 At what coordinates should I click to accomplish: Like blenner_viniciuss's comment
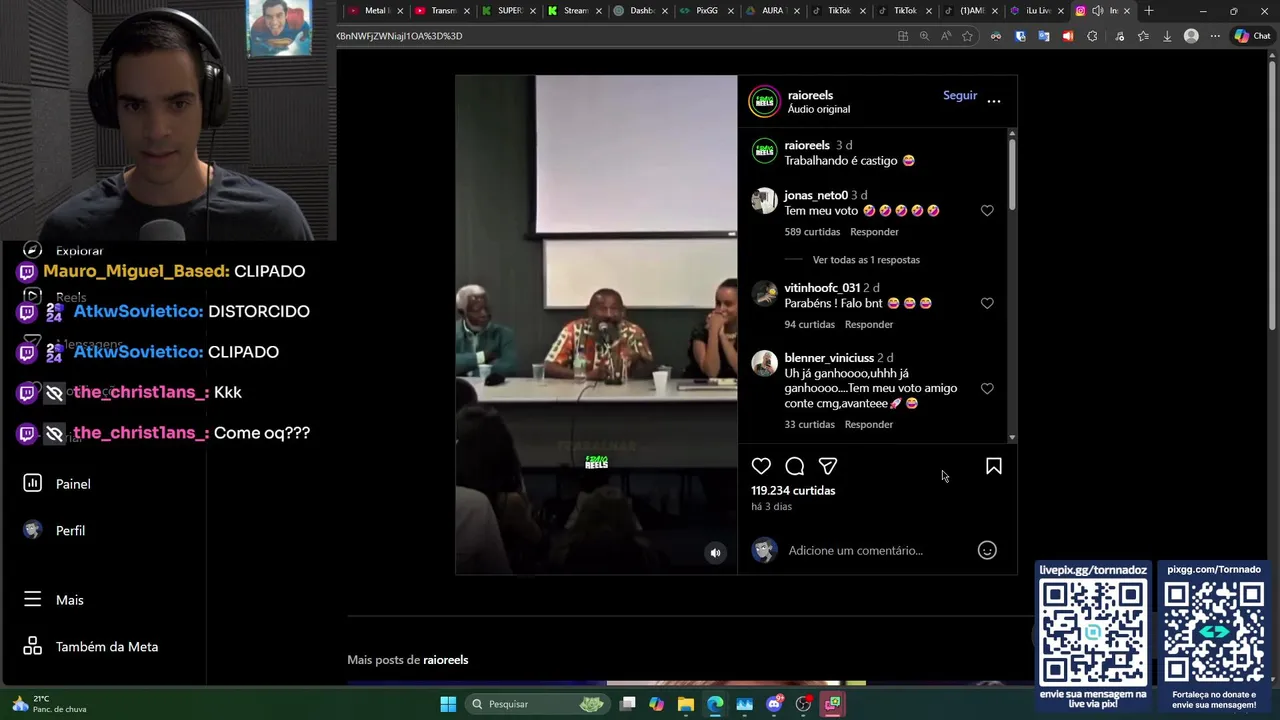point(987,388)
